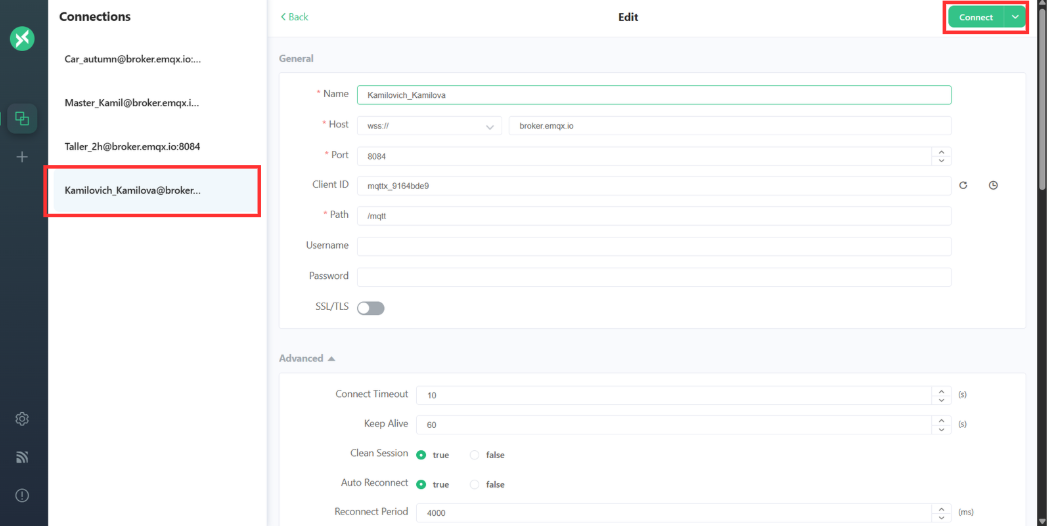
Task: Click the Connect Timeout field
Action: (674, 396)
